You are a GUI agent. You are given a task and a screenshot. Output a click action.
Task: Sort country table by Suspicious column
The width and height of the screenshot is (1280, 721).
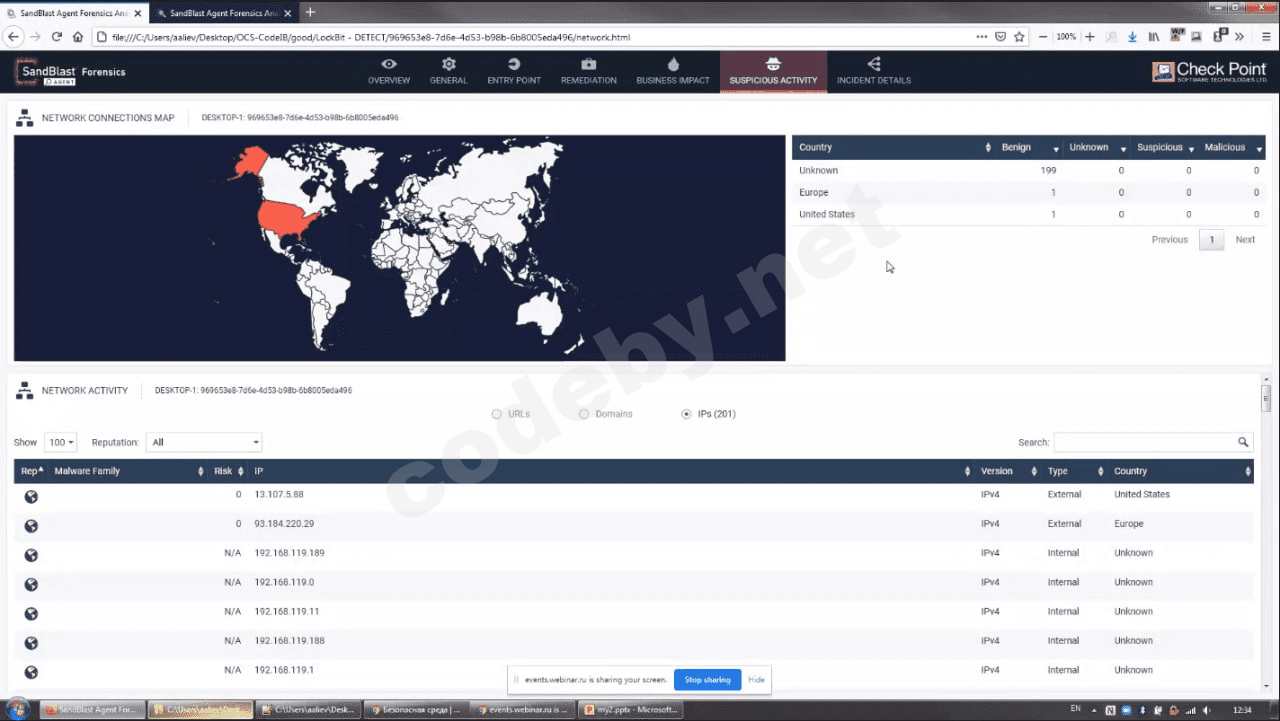click(1162, 147)
